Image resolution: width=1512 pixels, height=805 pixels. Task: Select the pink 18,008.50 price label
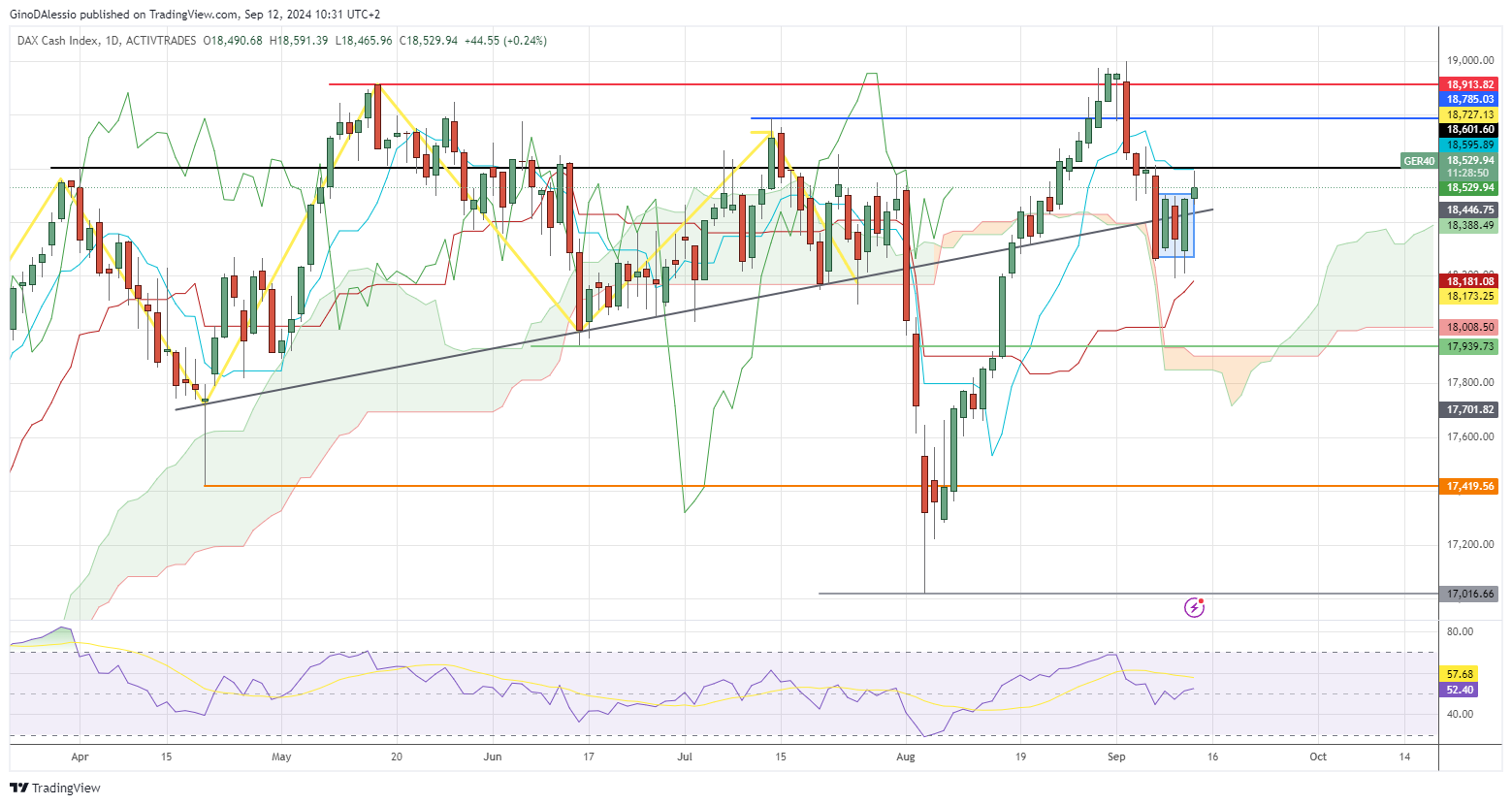point(1470,328)
